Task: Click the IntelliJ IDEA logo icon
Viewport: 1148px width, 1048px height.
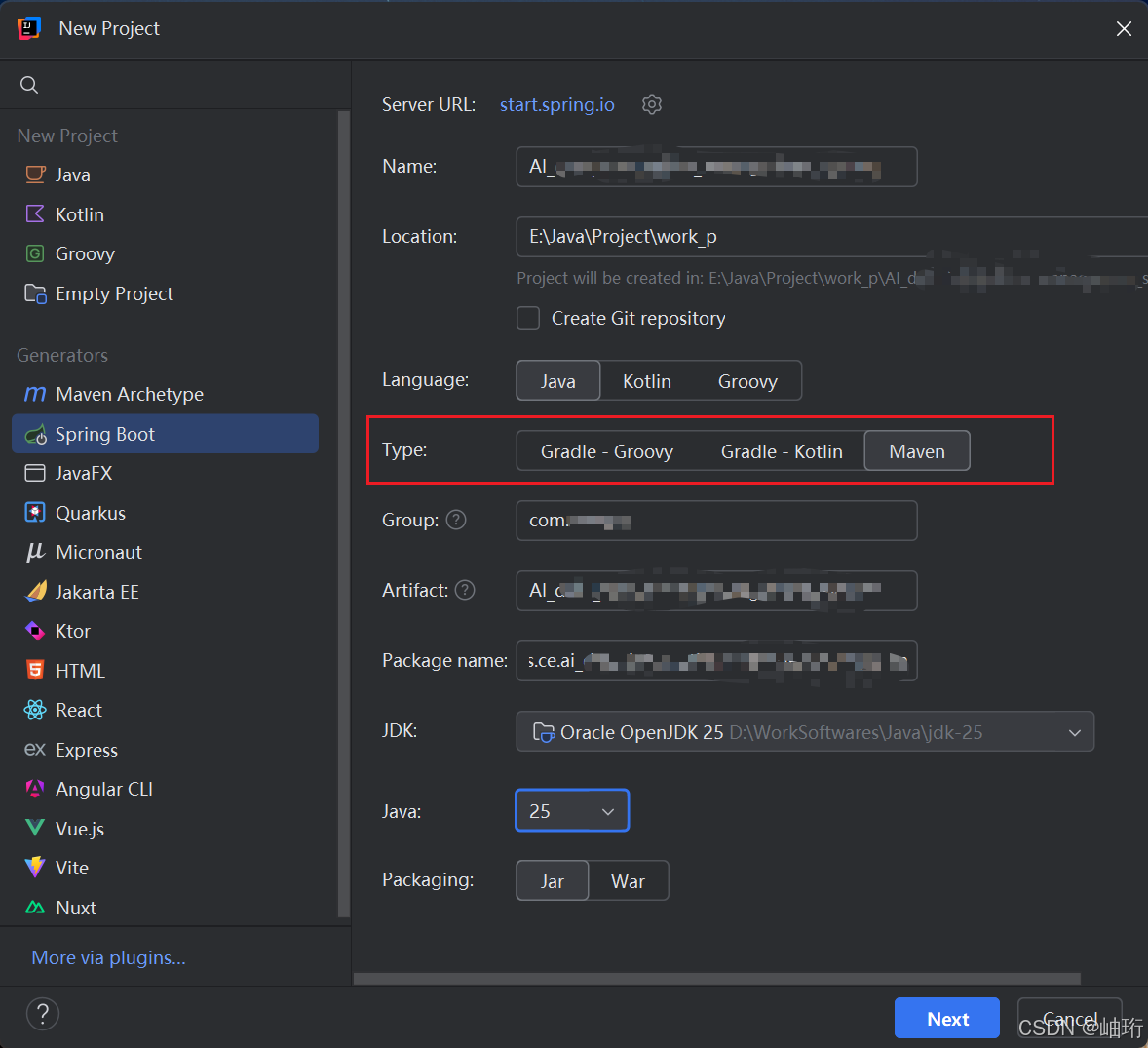Action: coord(28,28)
